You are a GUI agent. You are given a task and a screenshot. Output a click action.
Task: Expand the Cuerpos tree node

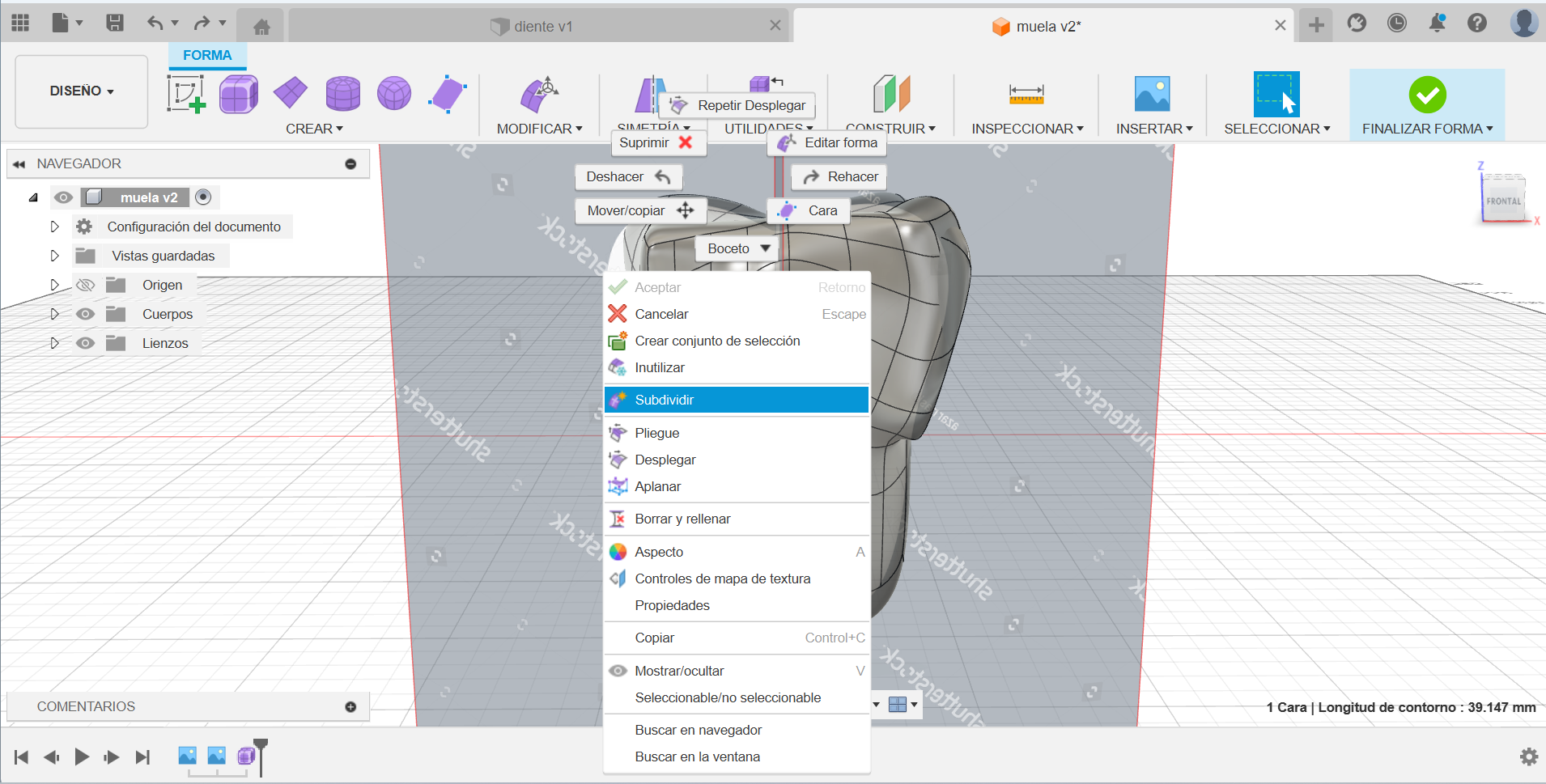(54, 314)
